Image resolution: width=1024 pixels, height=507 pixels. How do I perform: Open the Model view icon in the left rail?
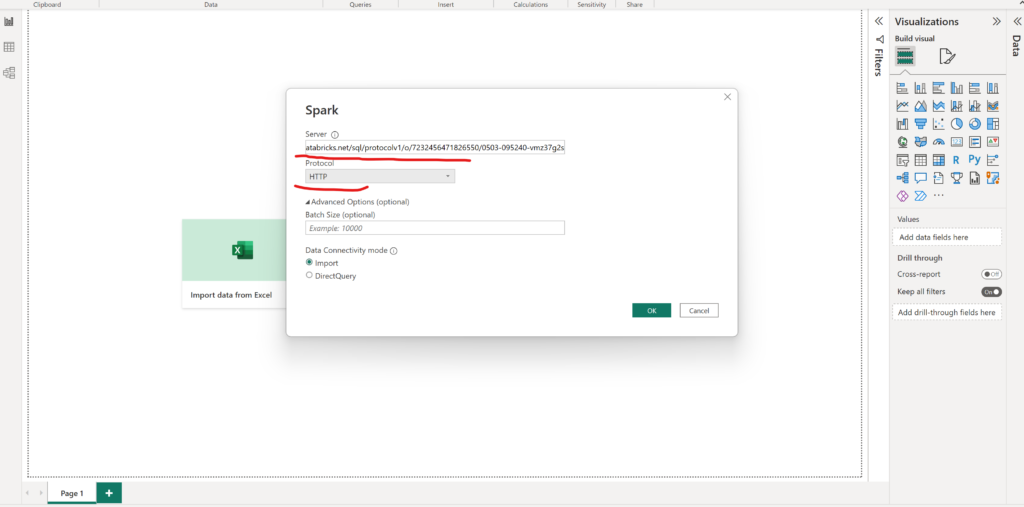9,73
